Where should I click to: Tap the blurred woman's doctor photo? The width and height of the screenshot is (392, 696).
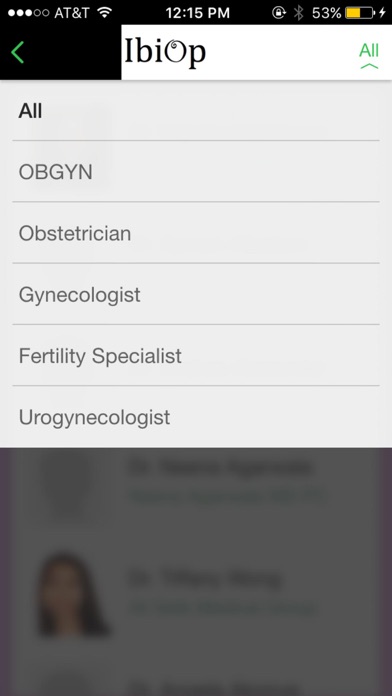click(70, 594)
